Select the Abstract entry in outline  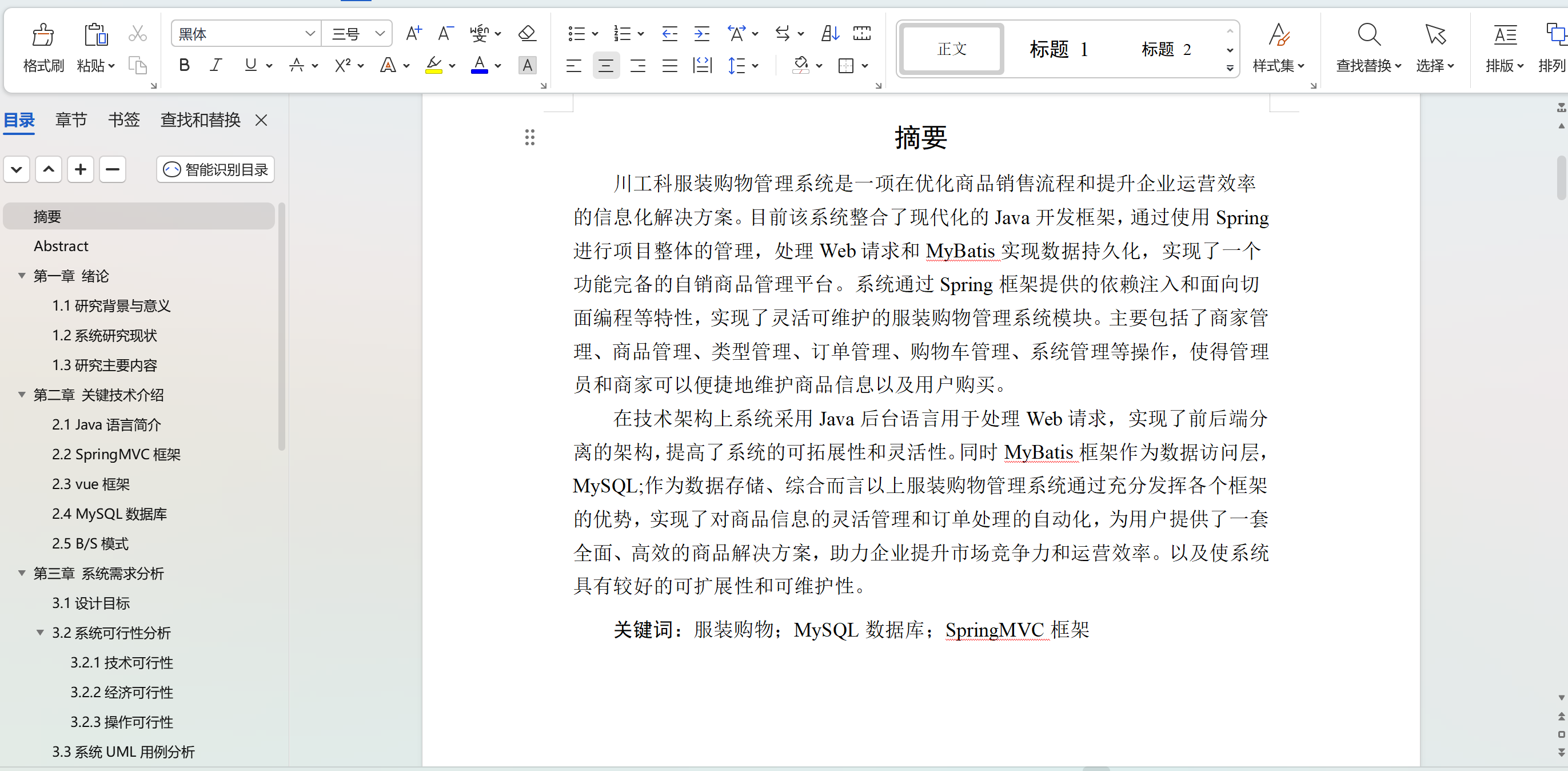pyautogui.click(x=61, y=246)
